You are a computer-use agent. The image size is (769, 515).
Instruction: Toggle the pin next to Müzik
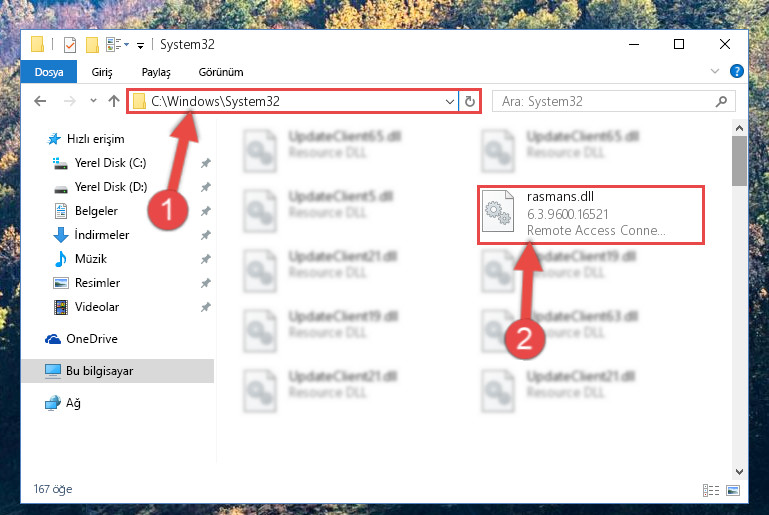(x=205, y=258)
